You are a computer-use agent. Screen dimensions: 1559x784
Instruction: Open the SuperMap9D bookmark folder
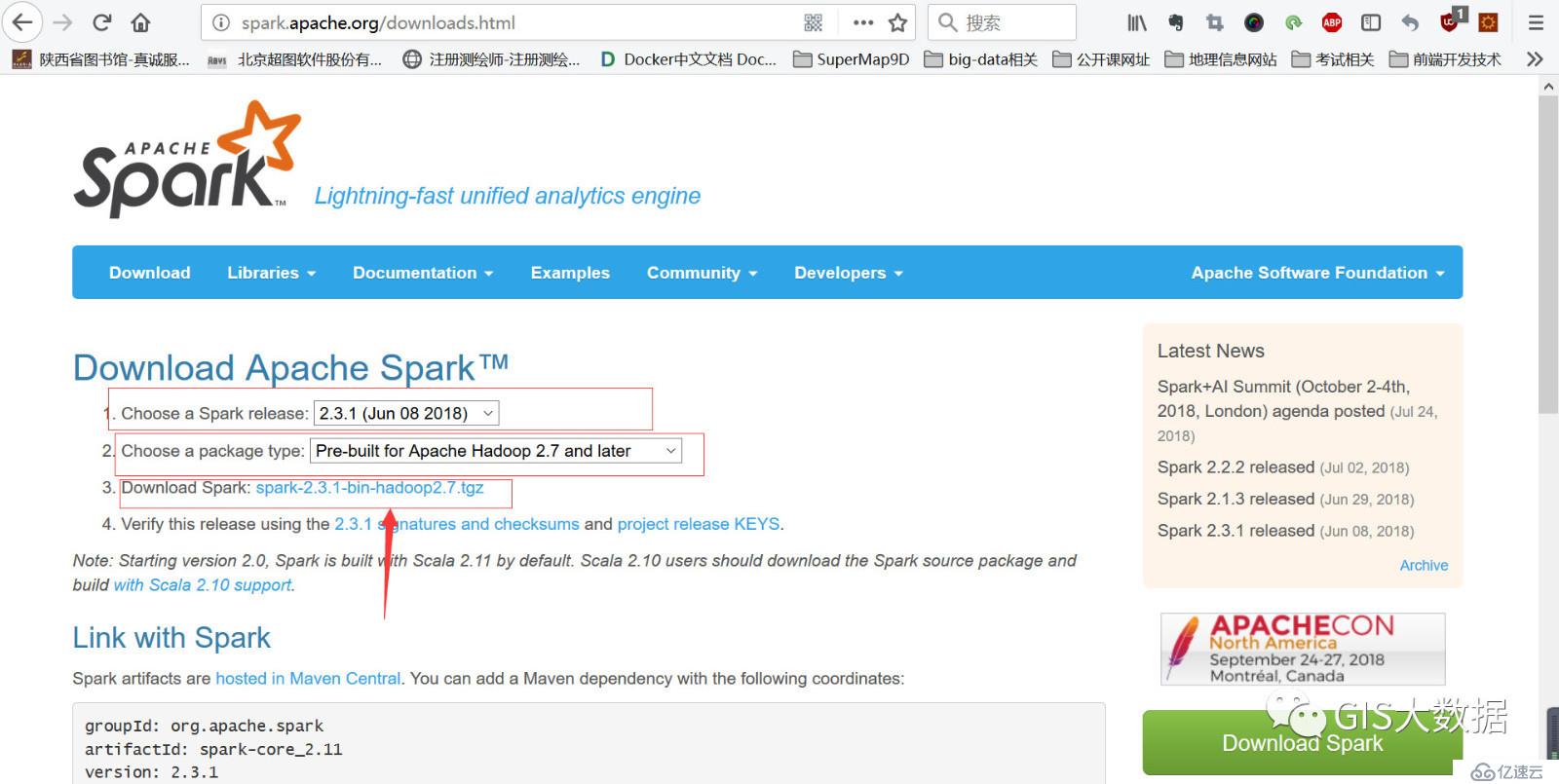(x=852, y=59)
